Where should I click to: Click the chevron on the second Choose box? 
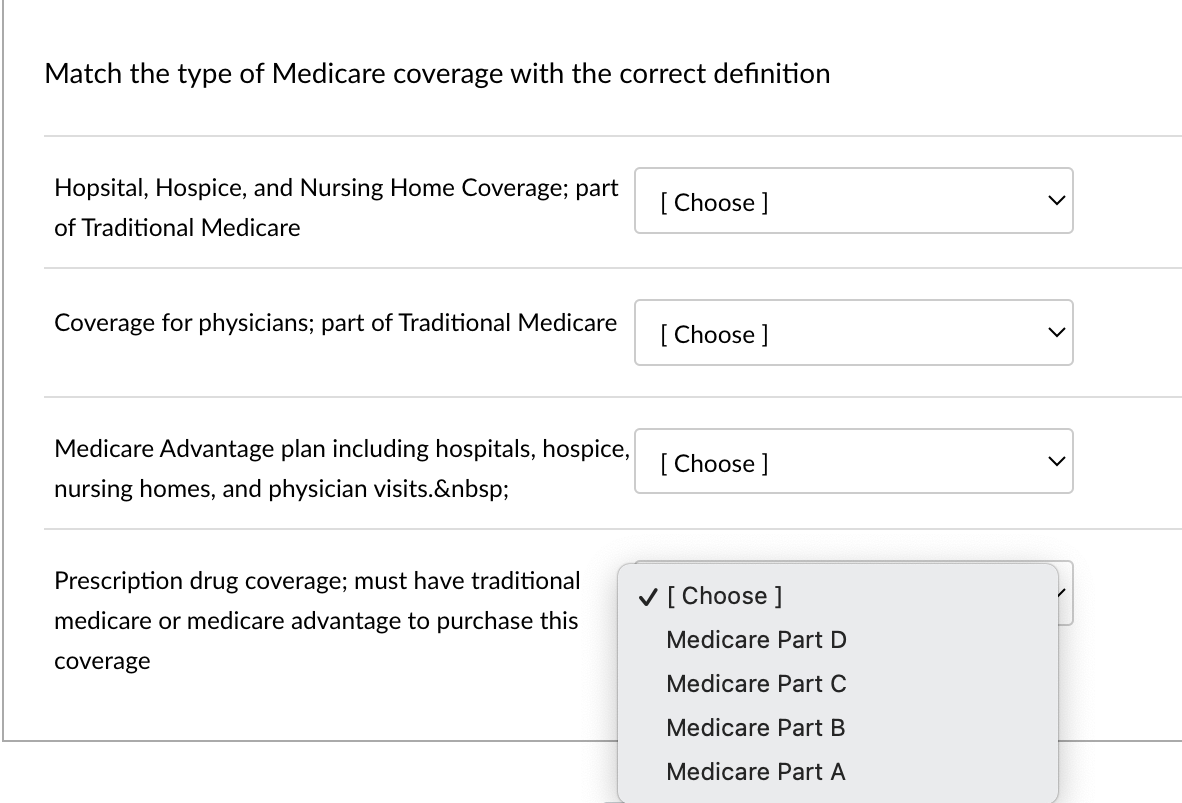[x=1056, y=332]
